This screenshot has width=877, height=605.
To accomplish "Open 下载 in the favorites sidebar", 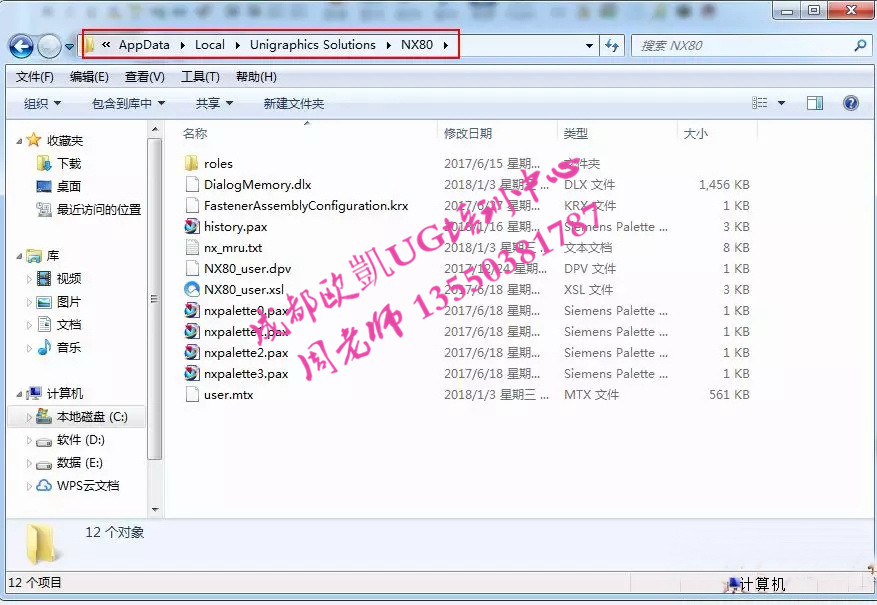I will click(69, 163).
